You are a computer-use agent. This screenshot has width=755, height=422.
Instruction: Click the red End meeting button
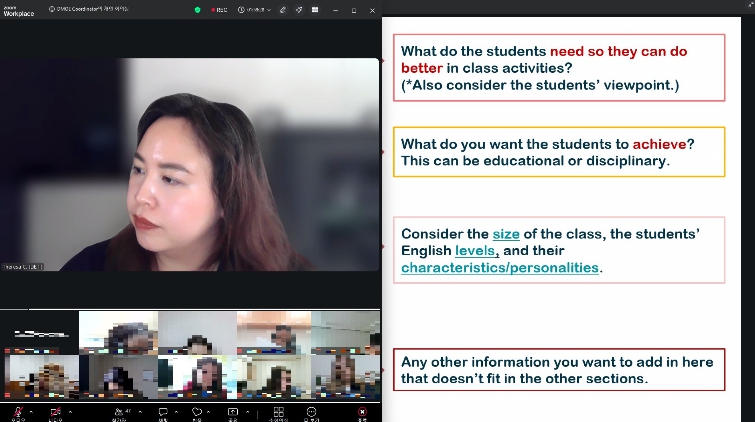(362, 411)
